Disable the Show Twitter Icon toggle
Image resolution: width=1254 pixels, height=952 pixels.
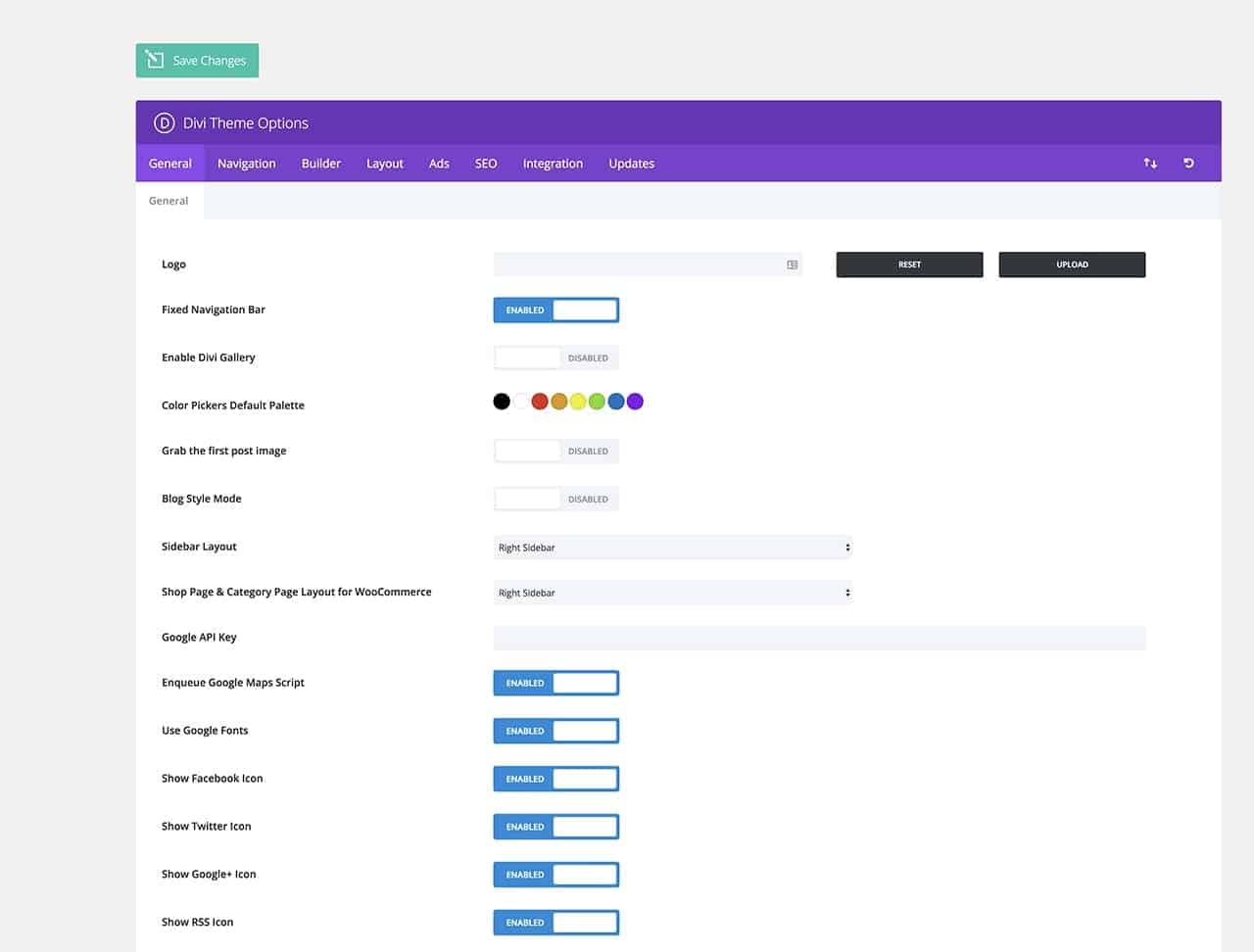pos(556,828)
